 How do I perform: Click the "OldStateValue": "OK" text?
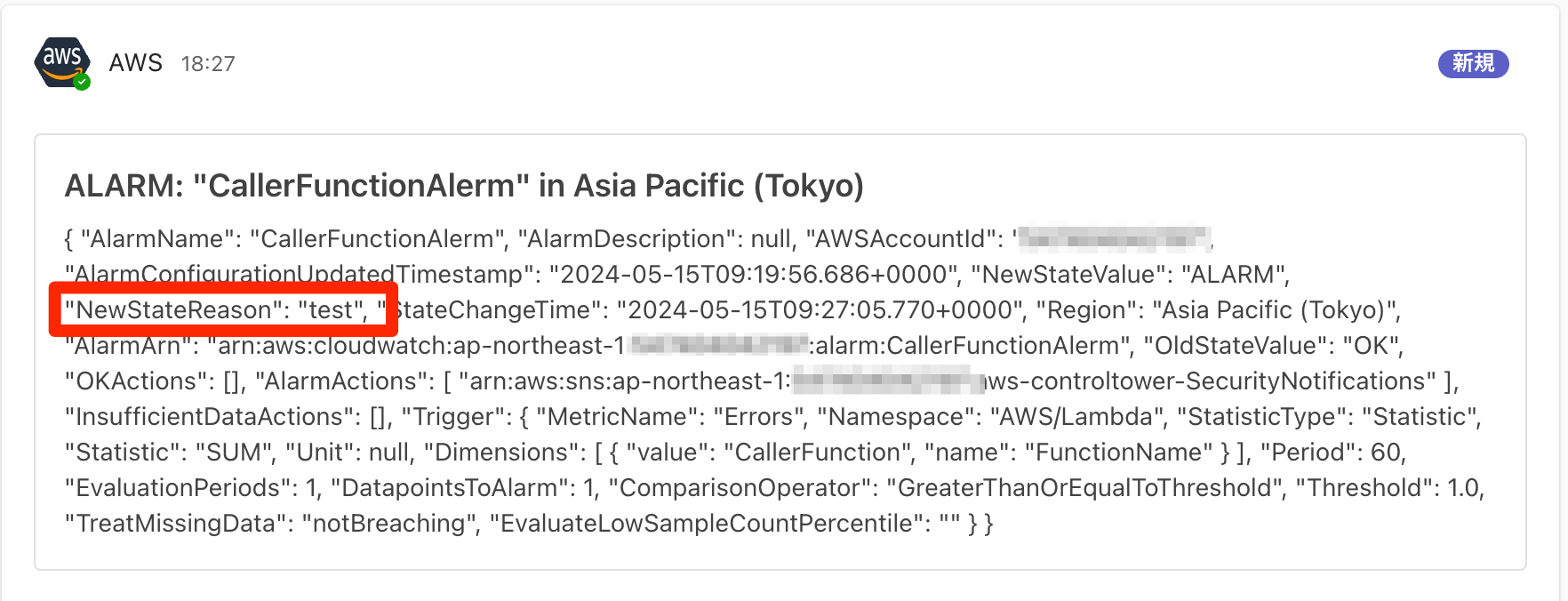(1273, 345)
